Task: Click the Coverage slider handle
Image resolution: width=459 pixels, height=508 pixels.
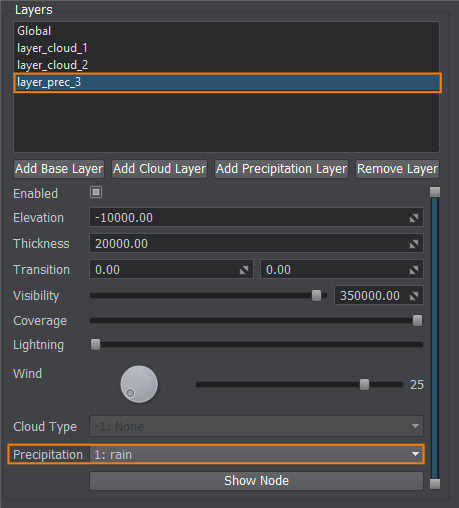Action: coord(417,321)
